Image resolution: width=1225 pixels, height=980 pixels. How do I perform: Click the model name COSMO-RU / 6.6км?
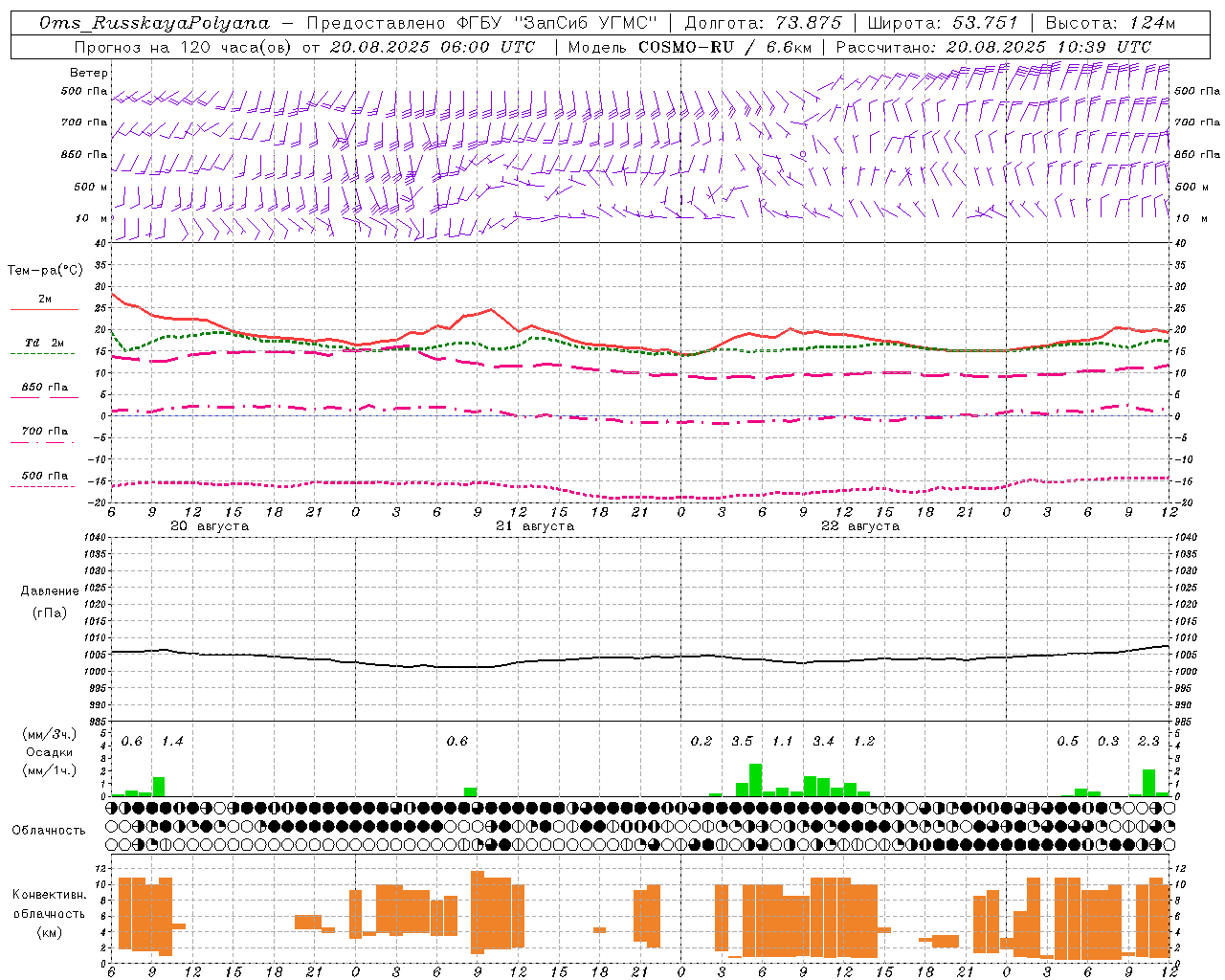pyautogui.click(x=726, y=47)
